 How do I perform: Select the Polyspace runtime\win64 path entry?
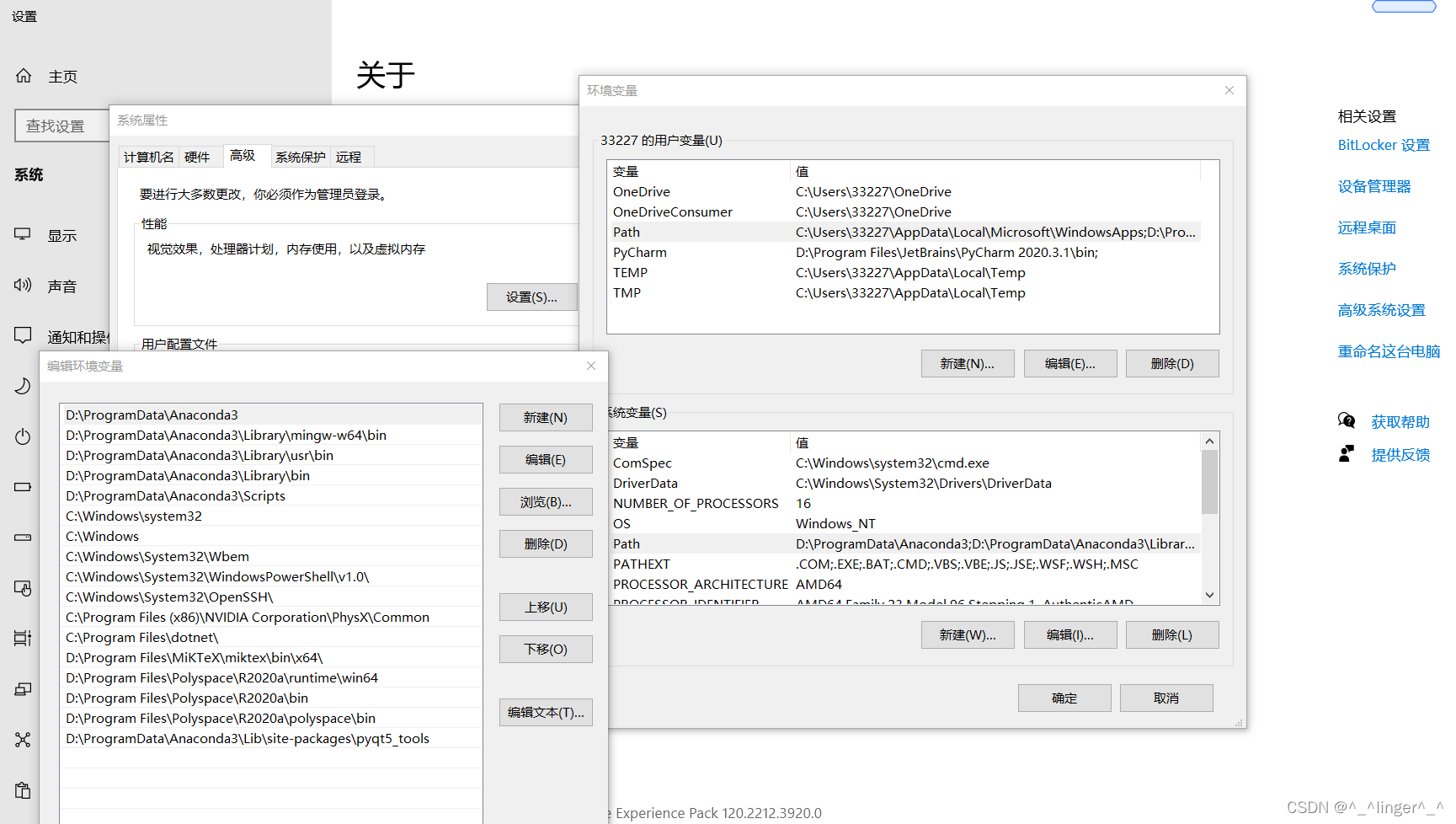tap(271, 677)
